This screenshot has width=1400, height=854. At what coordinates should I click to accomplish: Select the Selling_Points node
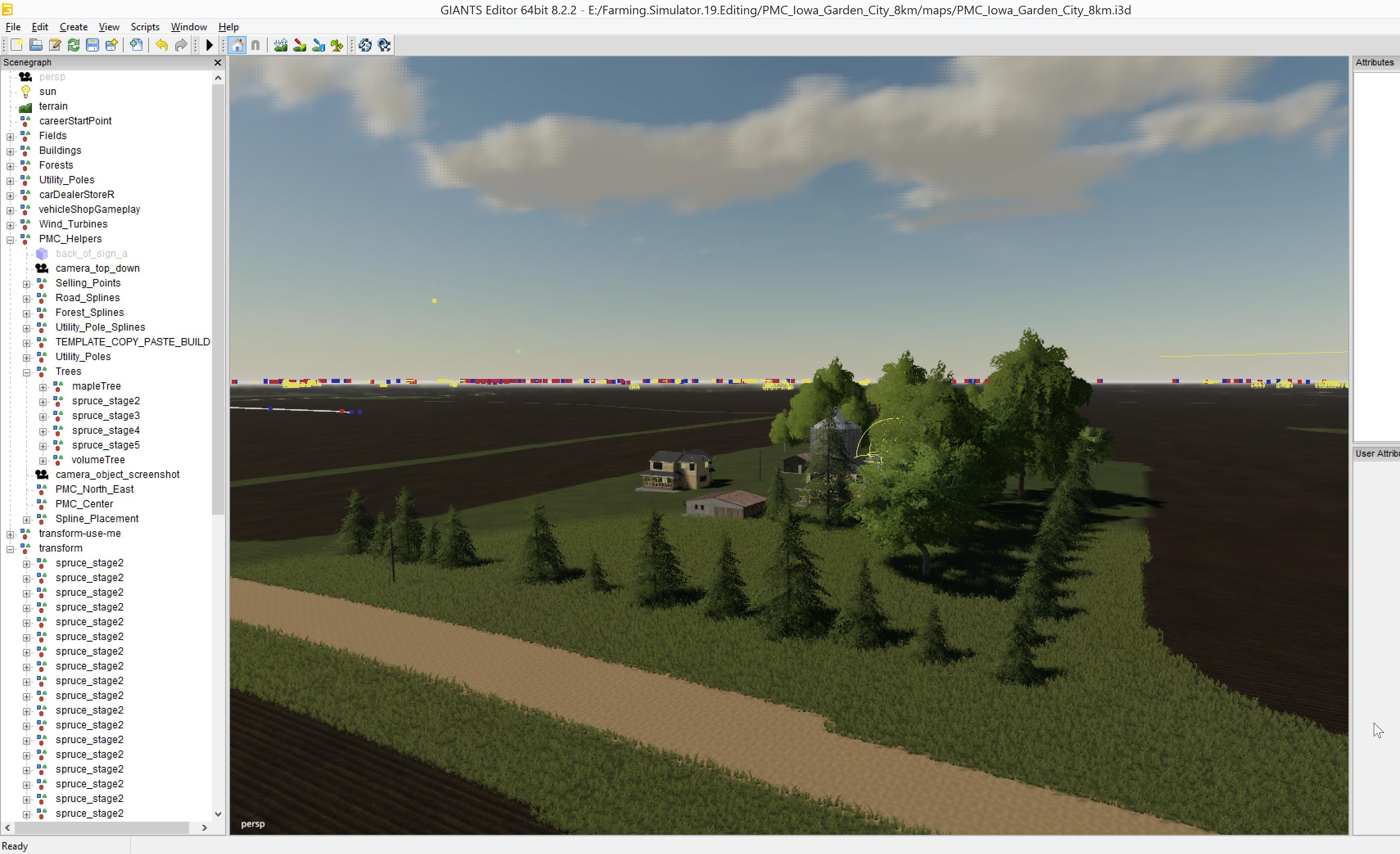(88, 283)
